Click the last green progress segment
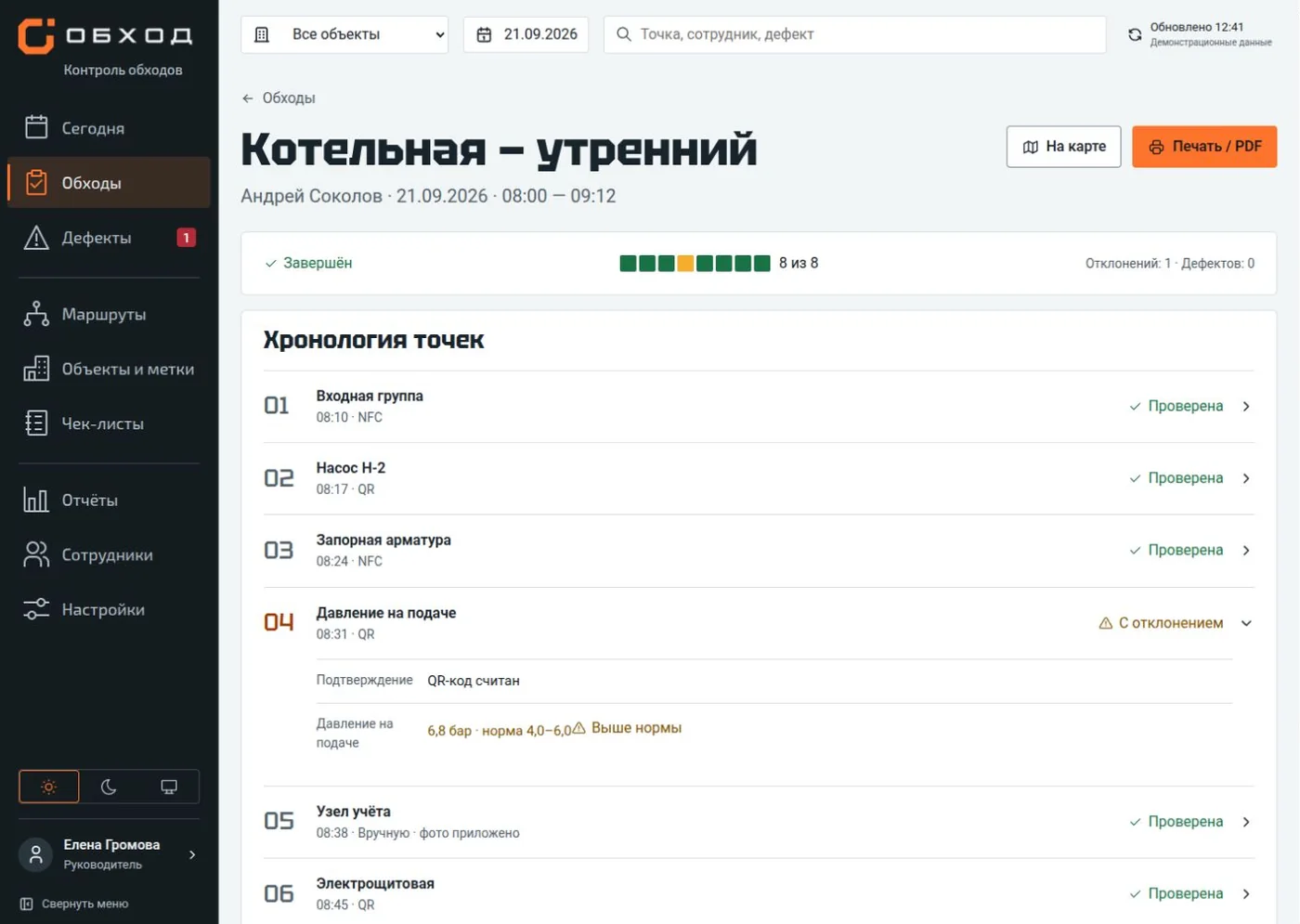This screenshot has height=924, width=1300. click(x=762, y=264)
